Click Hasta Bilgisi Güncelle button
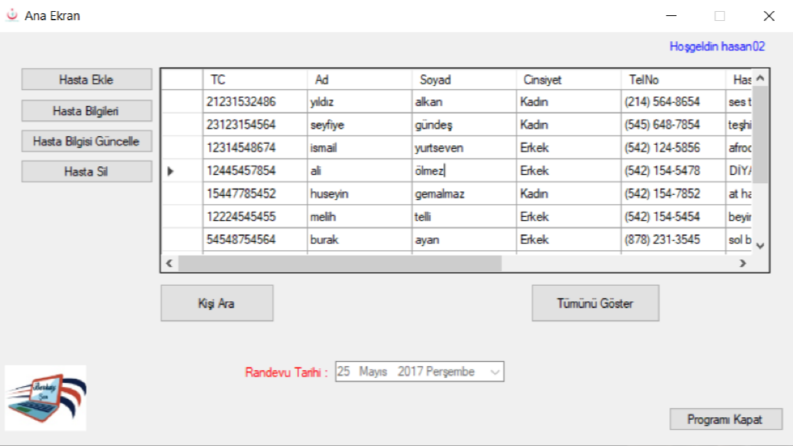Image resolution: width=793 pixels, height=446 pixels. [86, 141]
